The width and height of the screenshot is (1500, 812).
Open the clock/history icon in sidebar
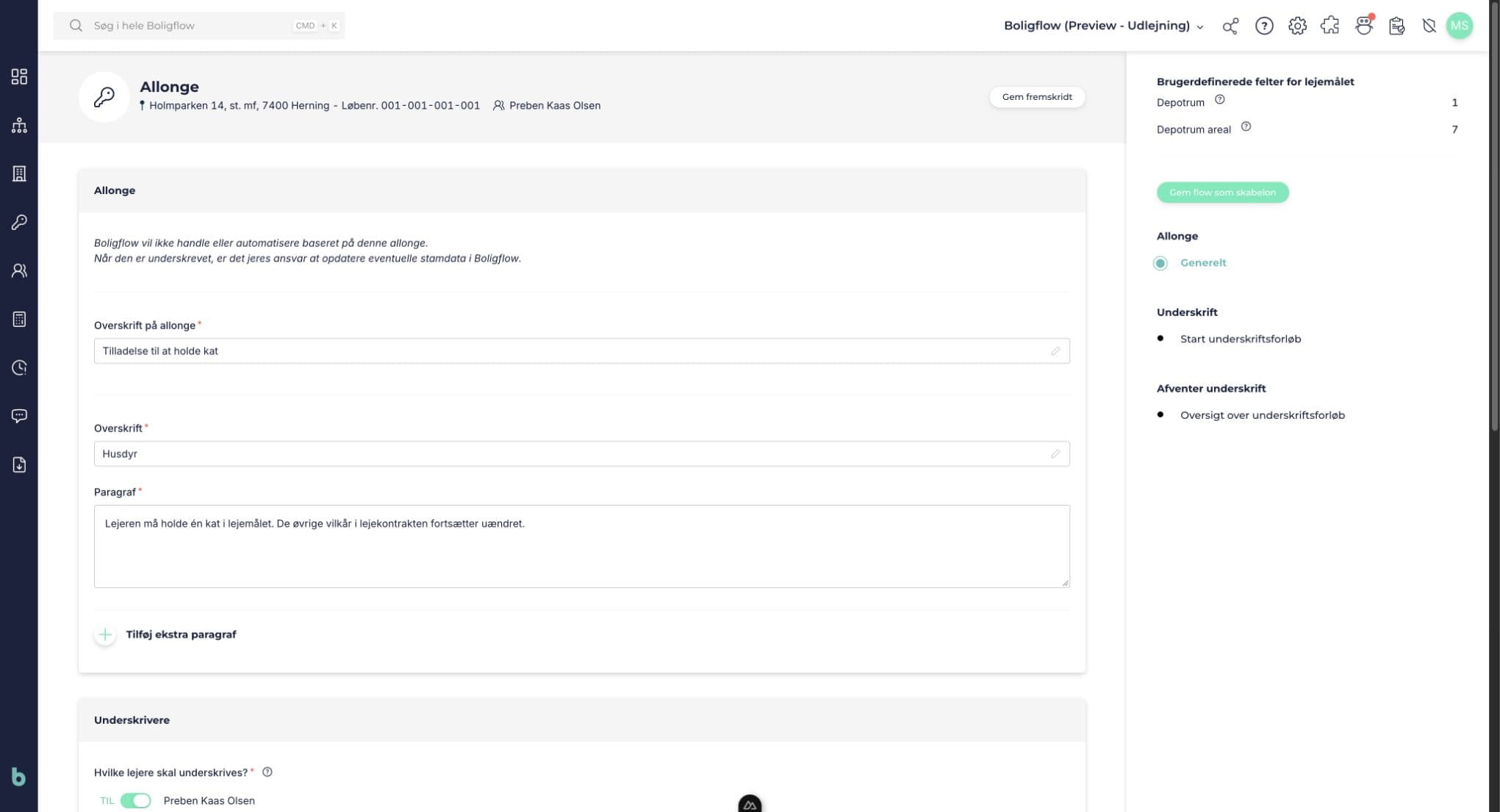[x=19, y=367]
